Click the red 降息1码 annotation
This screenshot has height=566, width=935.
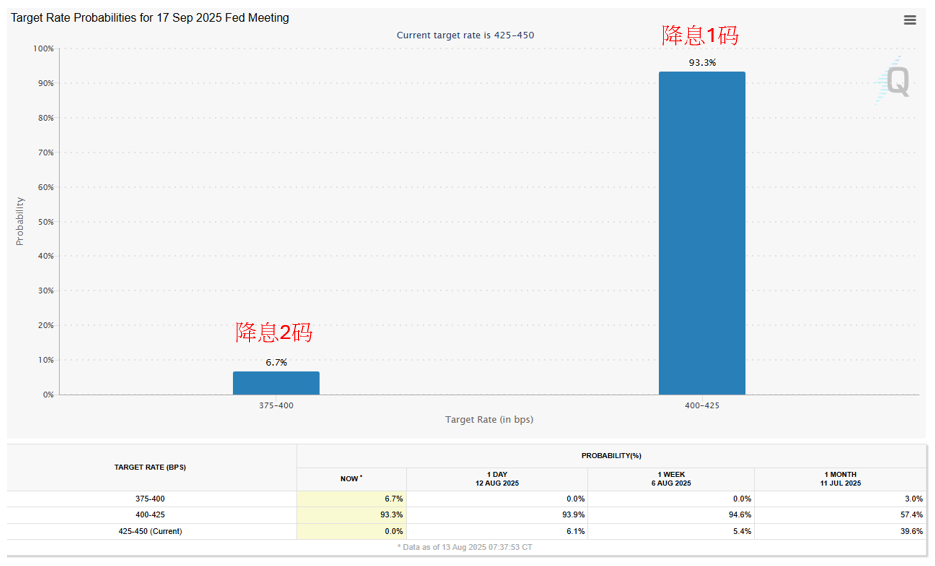[700, 36]
